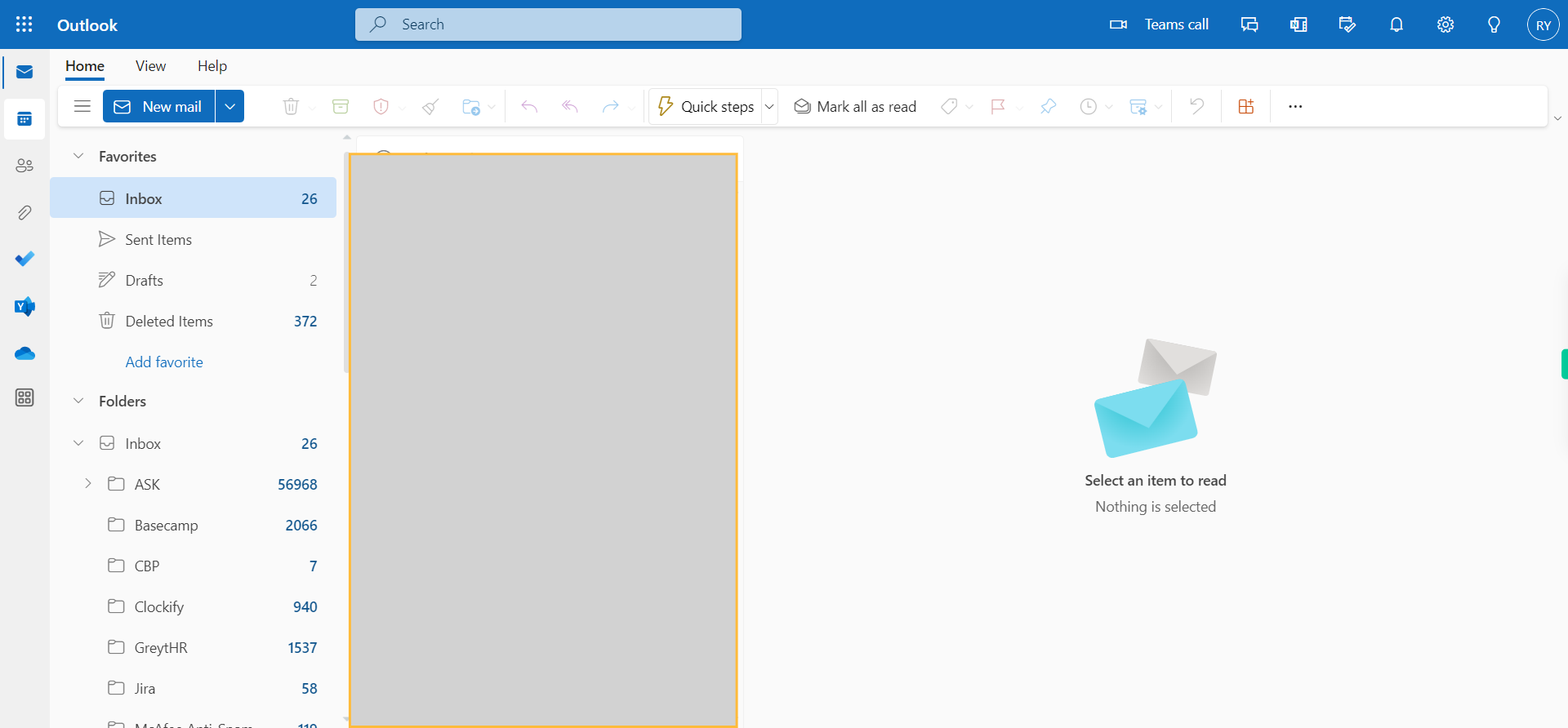
Task: Open the New mail dropdown arrow
Action: [230, 106]
